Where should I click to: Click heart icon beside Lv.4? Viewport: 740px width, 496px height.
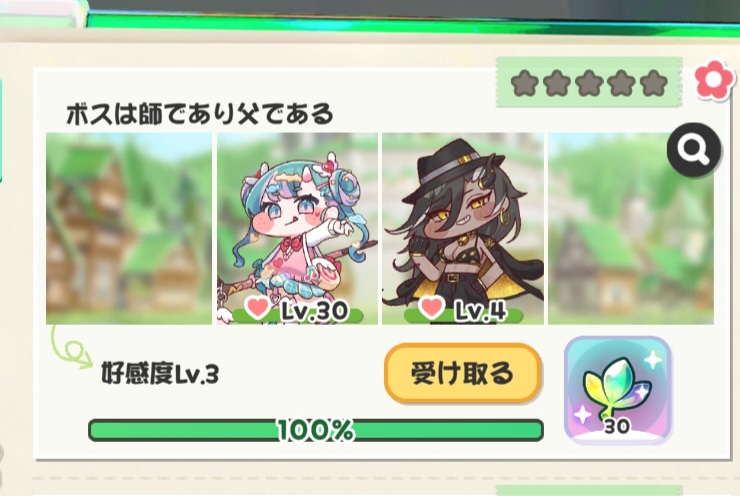click(431, 307)
